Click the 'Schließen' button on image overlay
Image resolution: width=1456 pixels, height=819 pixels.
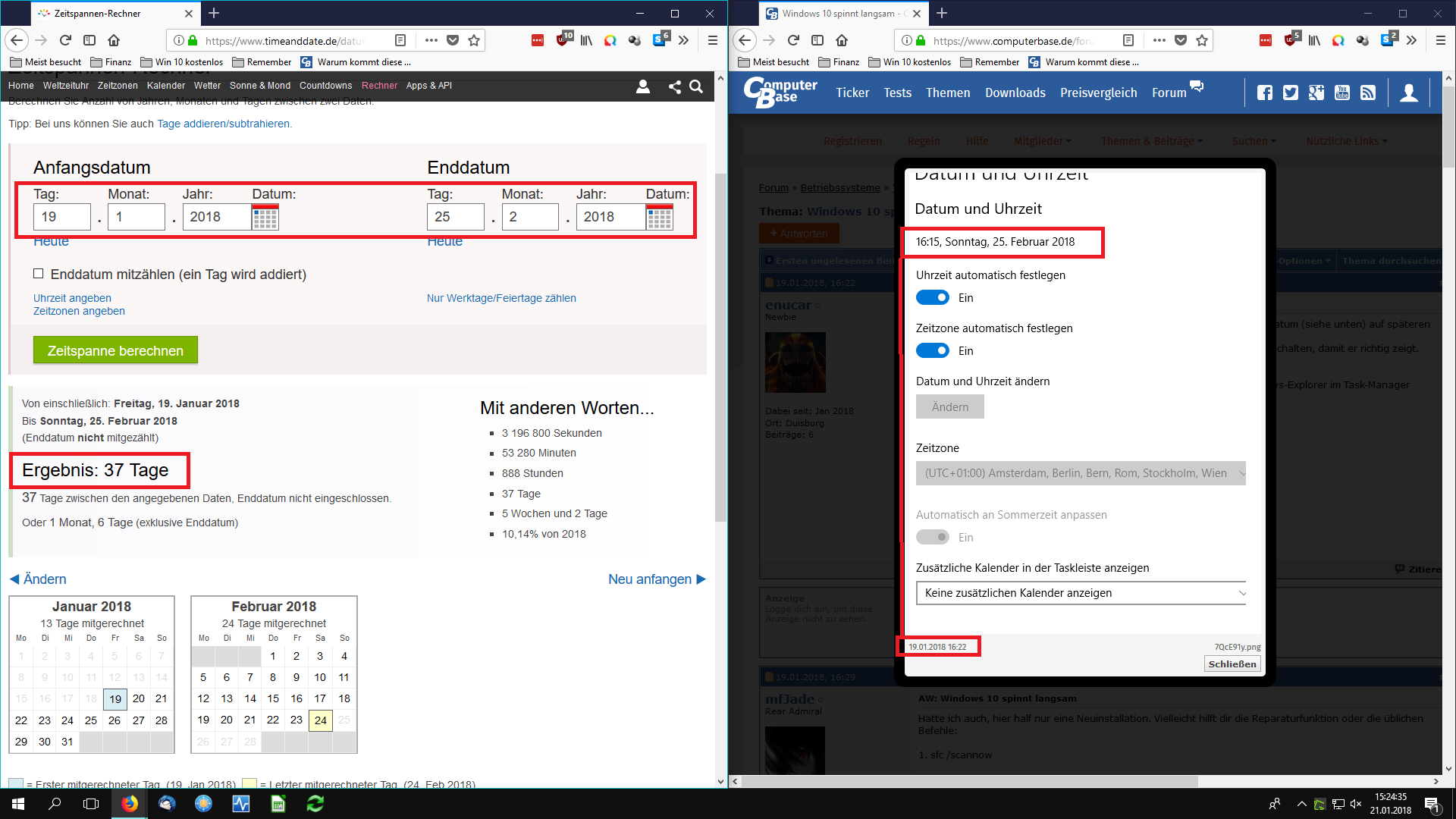[x=1232, y=664]
